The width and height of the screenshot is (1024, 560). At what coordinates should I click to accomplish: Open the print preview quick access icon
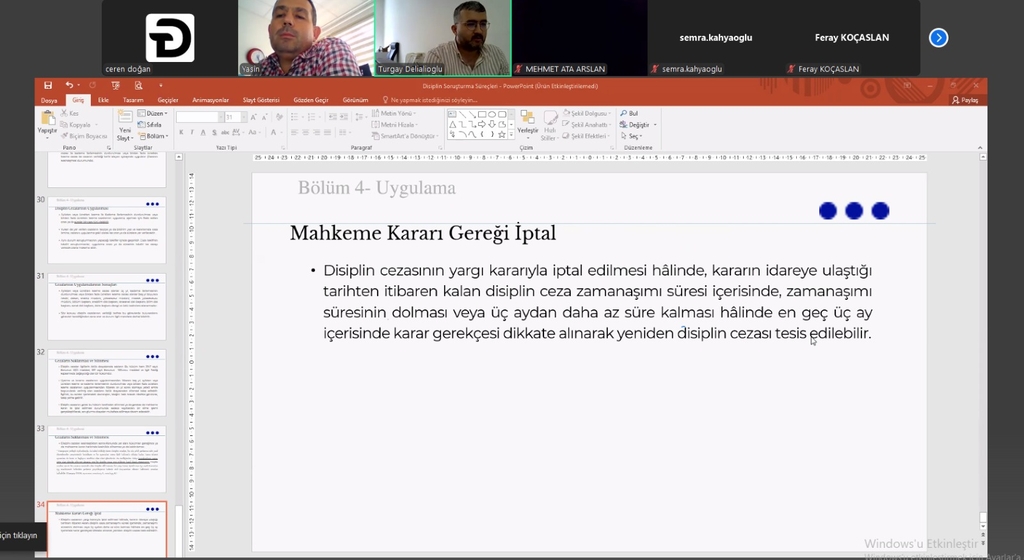click(x=138, y=86)
